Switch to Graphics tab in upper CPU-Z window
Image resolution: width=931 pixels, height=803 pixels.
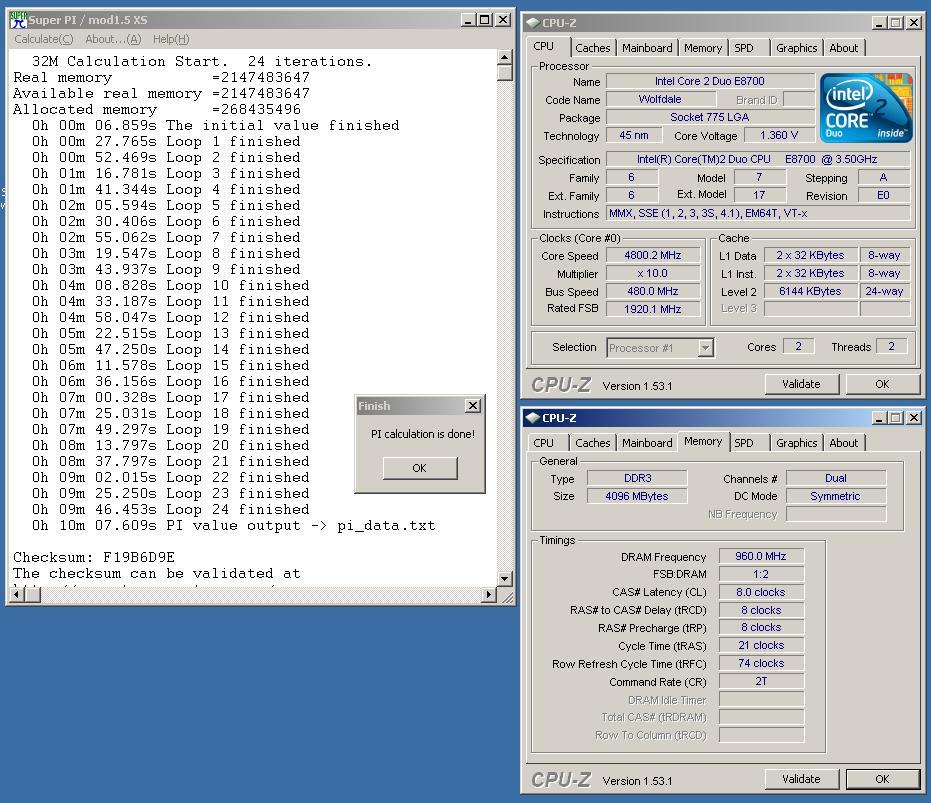pyautogui.click(x=796, y=48)
